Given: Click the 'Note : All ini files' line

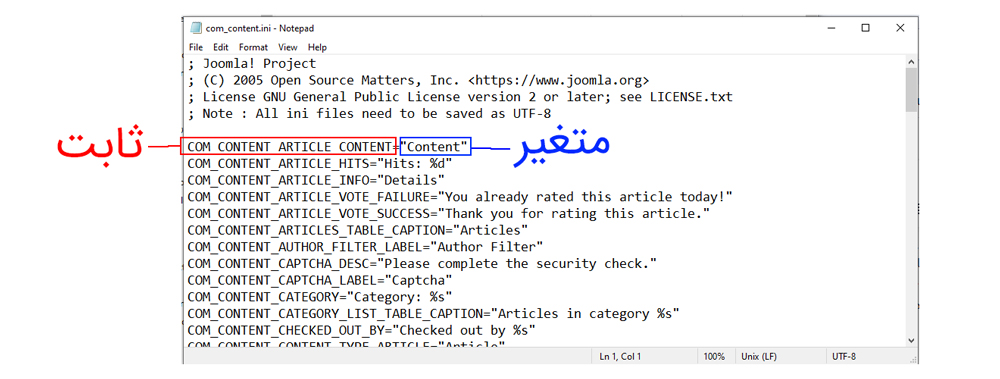Looking at the screenshot, I should tap(369, 114).
